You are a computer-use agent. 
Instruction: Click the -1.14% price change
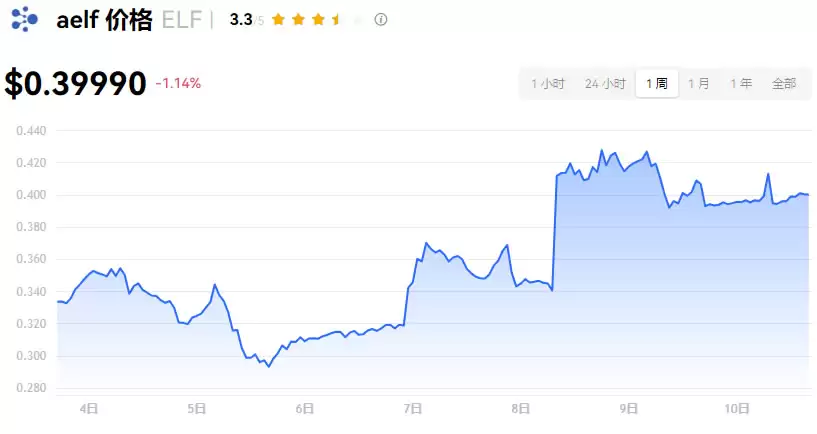pyautogui.click(x=178, y=83)
